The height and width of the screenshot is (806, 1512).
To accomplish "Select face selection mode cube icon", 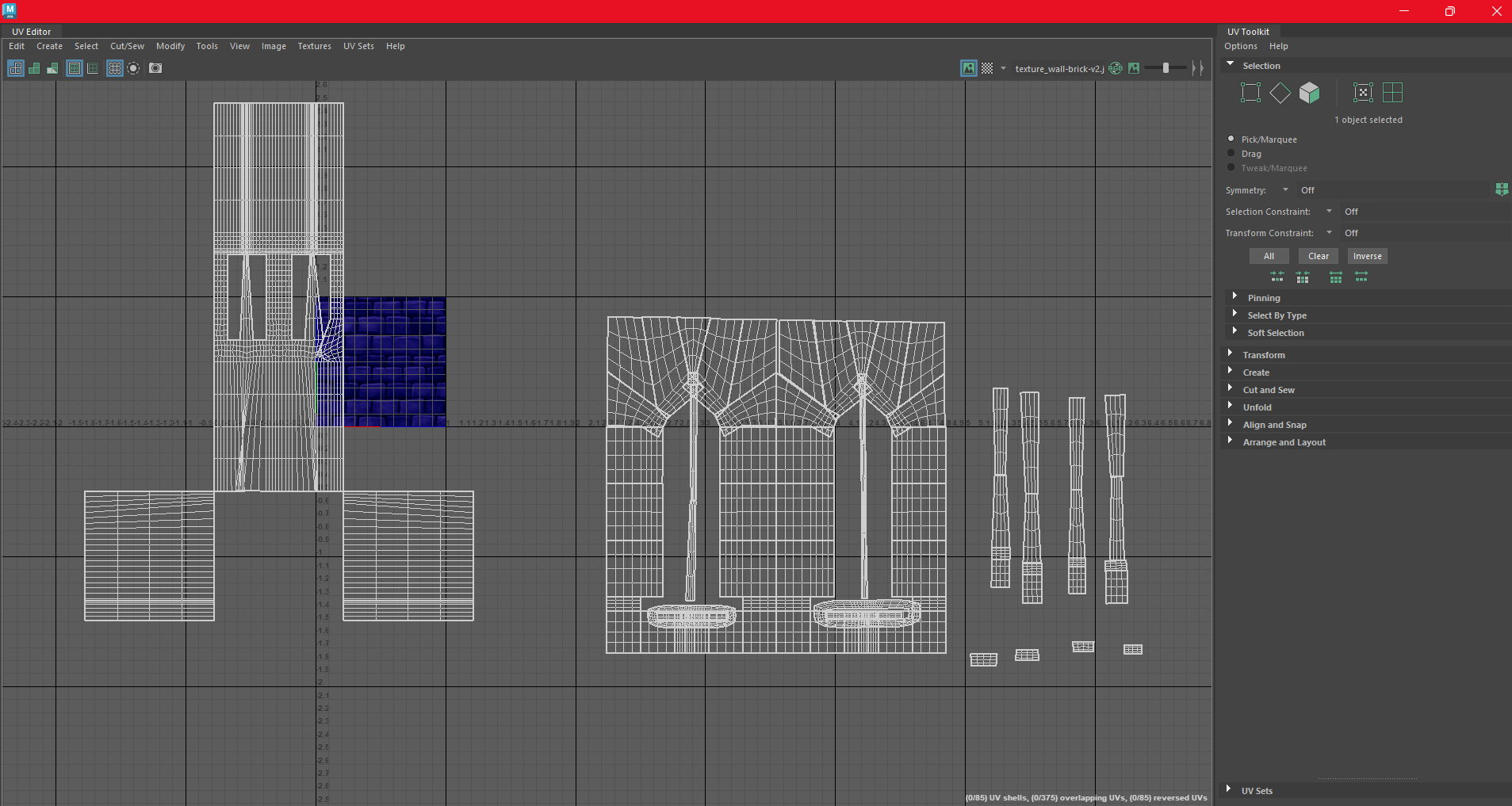I will (x=1310, y=93).
